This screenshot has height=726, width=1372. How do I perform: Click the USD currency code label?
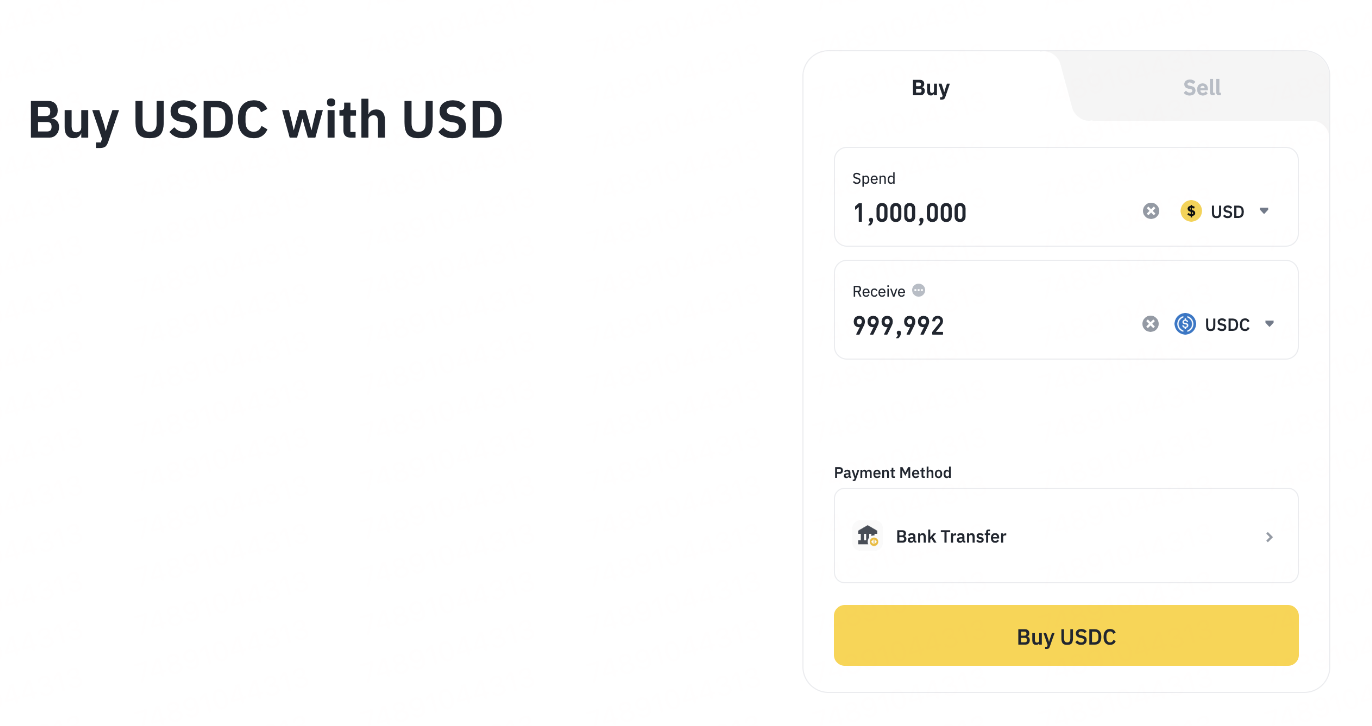click(x=1227, y=212)
